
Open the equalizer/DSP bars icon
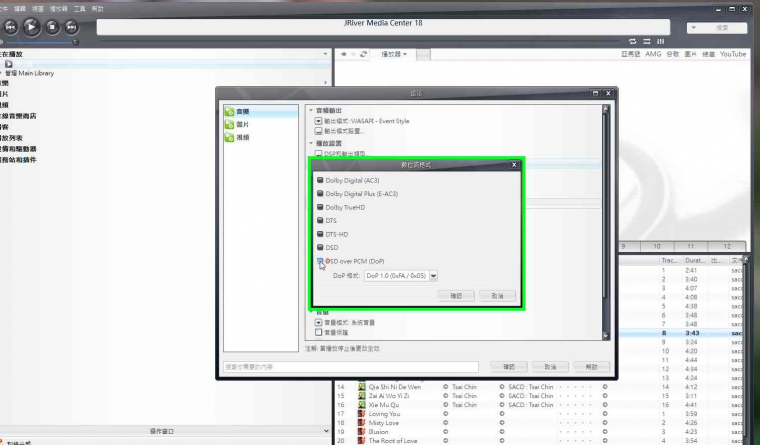coord(661,42)
